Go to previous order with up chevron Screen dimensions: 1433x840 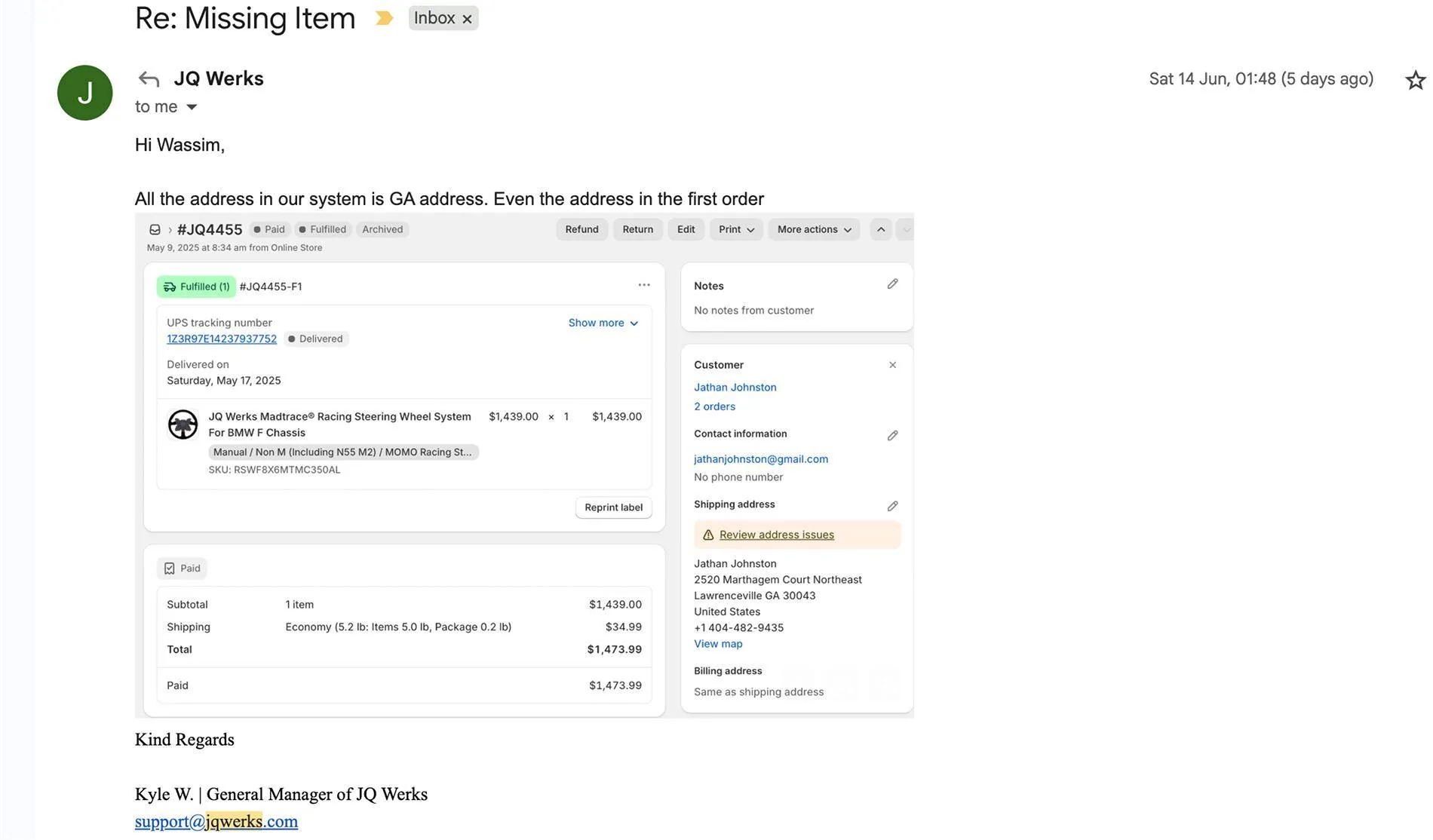tap(881, 229)
